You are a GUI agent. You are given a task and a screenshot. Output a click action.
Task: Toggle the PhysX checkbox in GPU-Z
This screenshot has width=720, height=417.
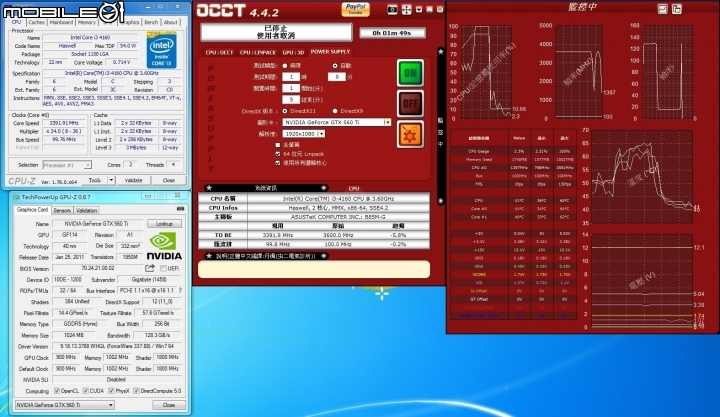112,391
